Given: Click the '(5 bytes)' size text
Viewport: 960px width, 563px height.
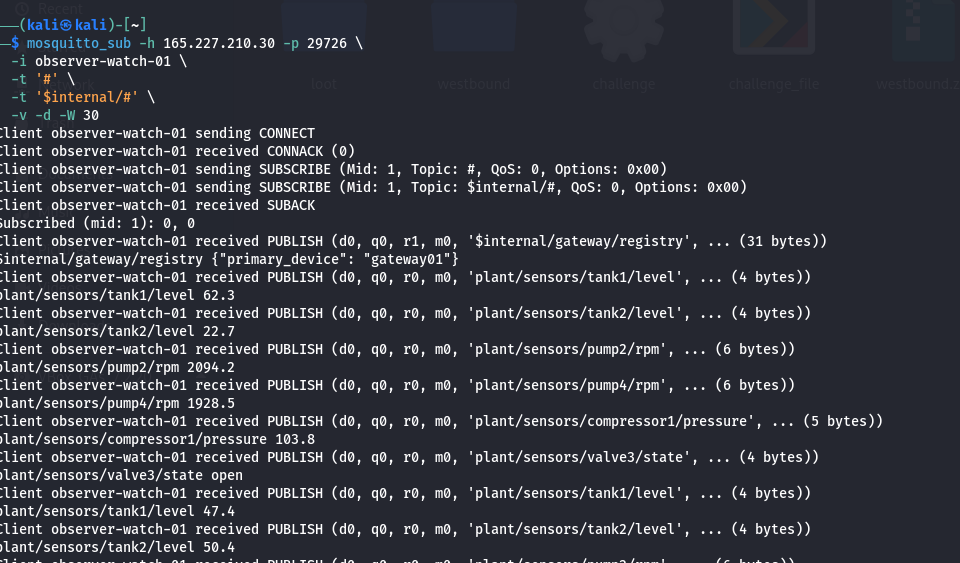Looking at the screenshot, I should 839,422.
